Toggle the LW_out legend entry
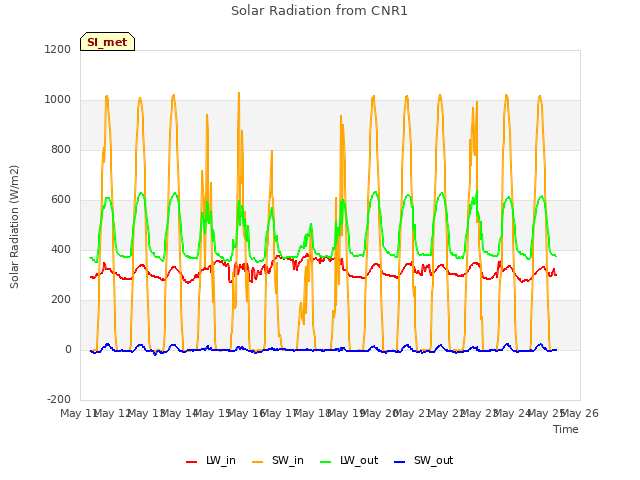The image size is (640, 480). tap(349, 460)
